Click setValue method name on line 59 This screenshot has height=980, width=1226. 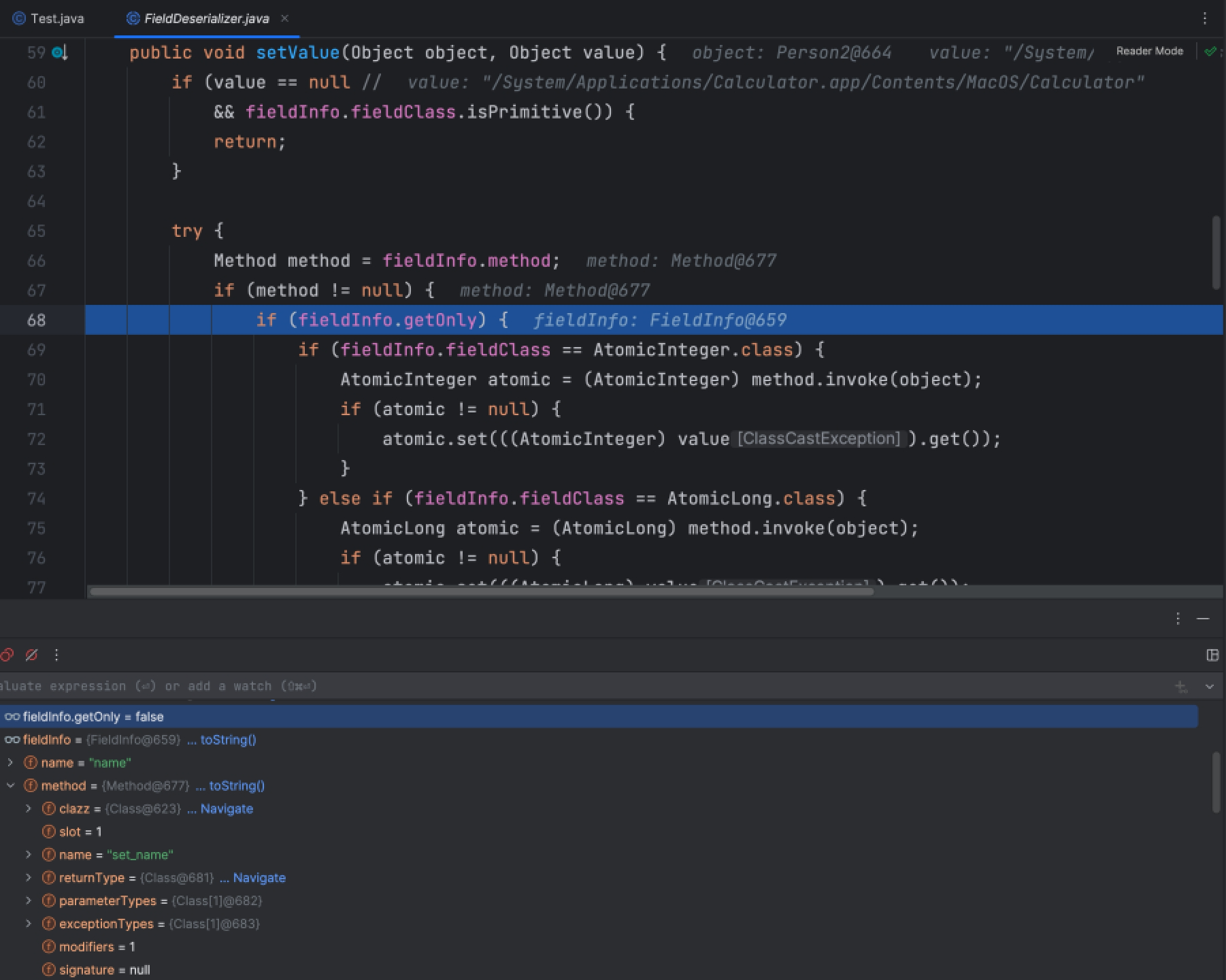(x=297, y=52)
